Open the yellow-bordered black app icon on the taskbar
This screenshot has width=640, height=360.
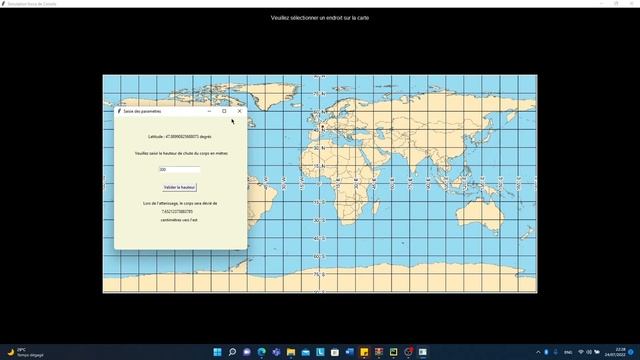(393, 352)
